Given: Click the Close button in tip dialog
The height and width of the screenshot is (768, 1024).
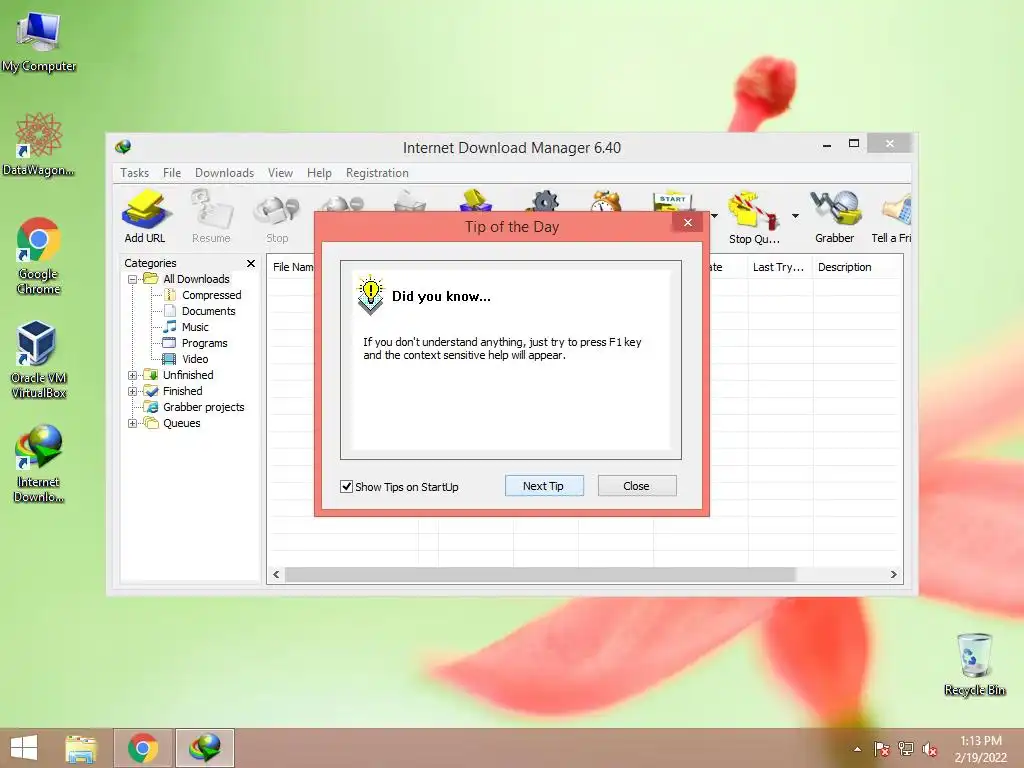Looking at the screenshot, I should coord(636,486).
